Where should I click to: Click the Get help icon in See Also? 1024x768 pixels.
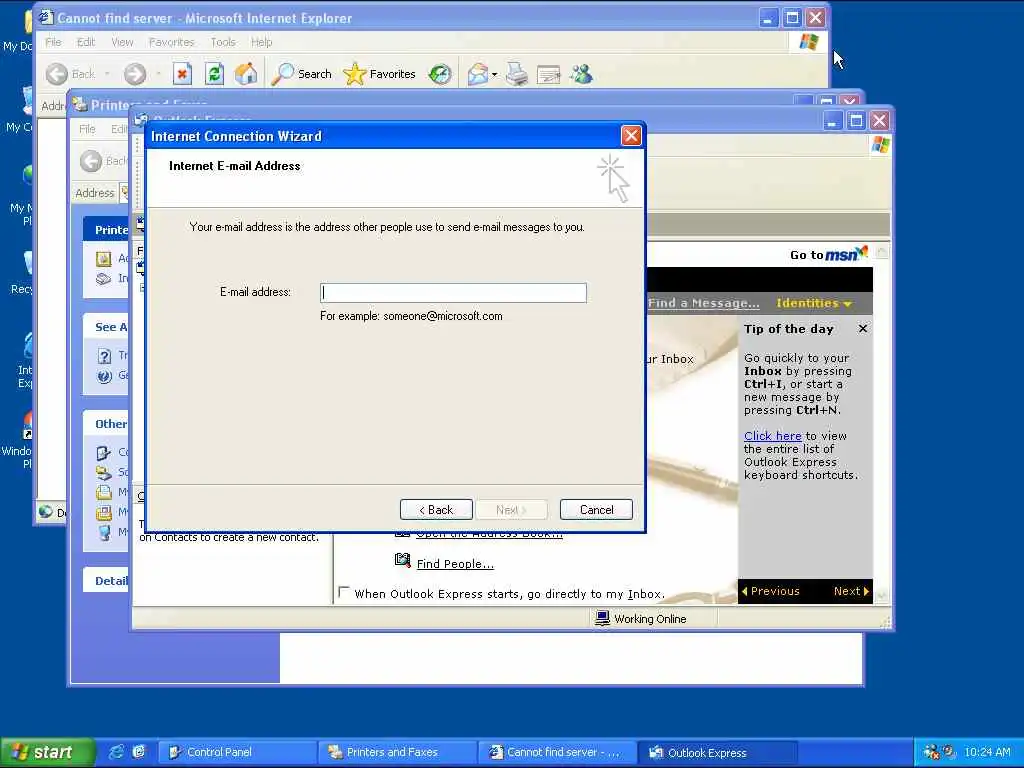point(104,376)
